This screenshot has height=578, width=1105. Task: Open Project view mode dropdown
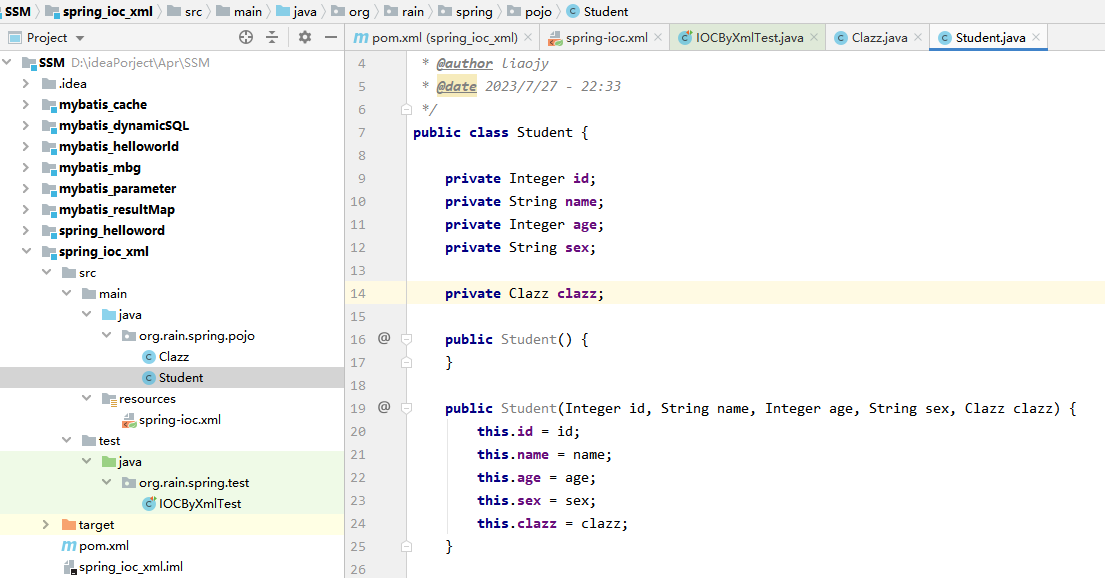coord(80,38)
